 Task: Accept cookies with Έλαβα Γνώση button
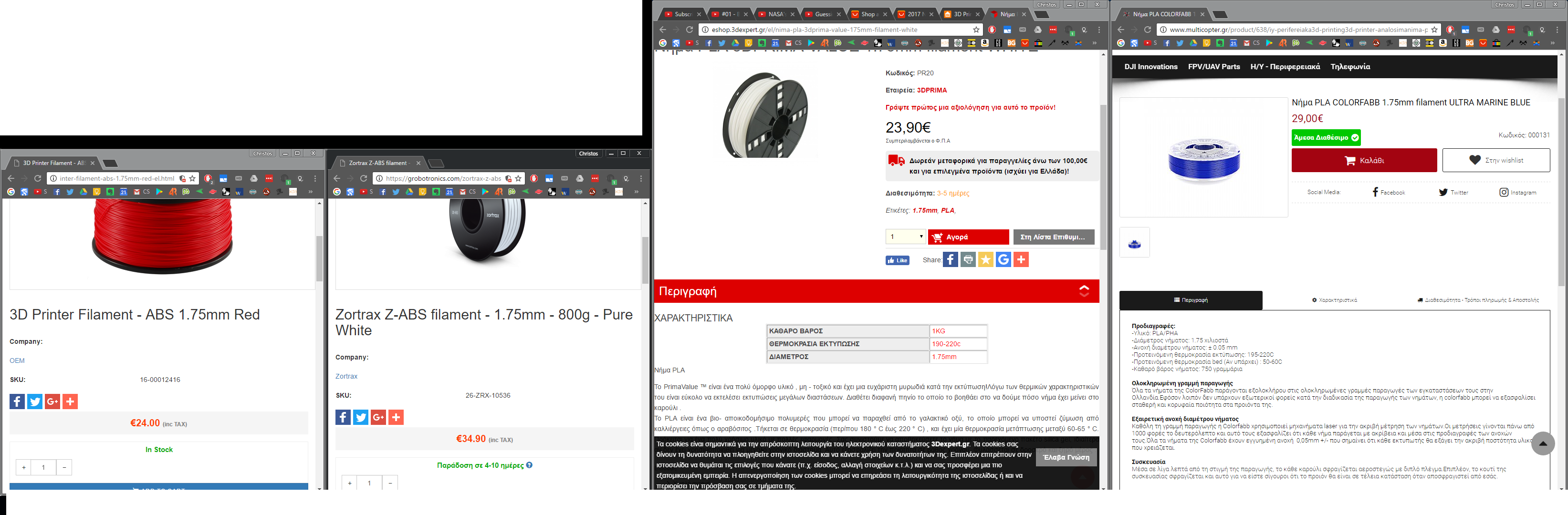click(x=1066, y=457)
